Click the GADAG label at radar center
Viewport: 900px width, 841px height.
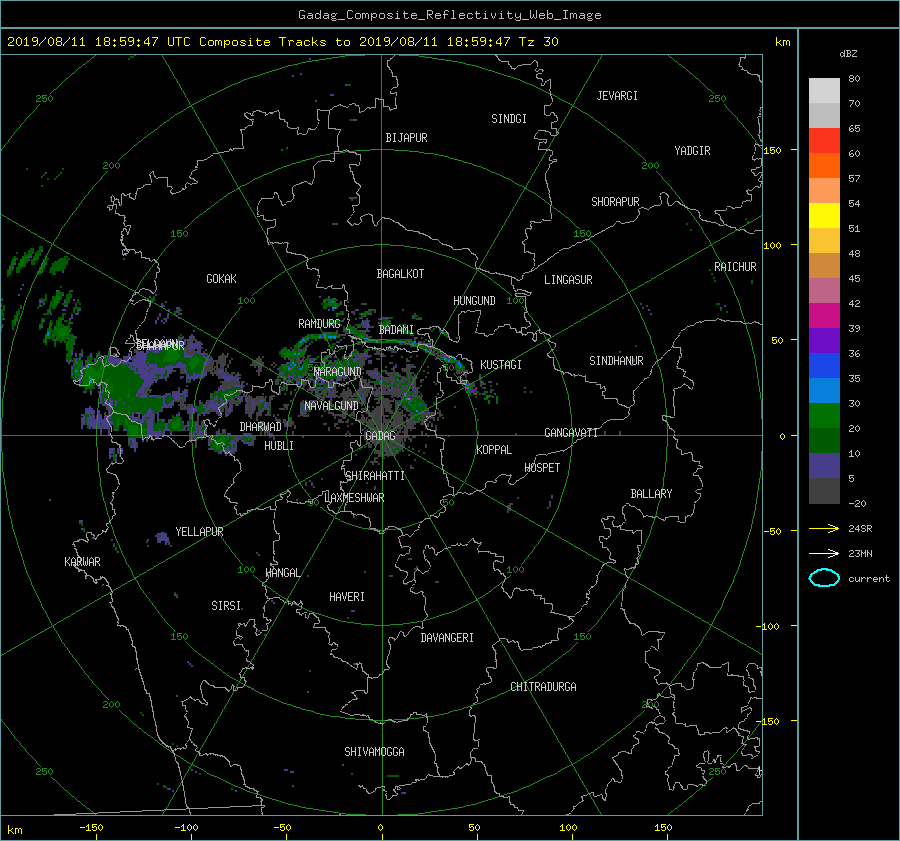[x=380, y=436]
